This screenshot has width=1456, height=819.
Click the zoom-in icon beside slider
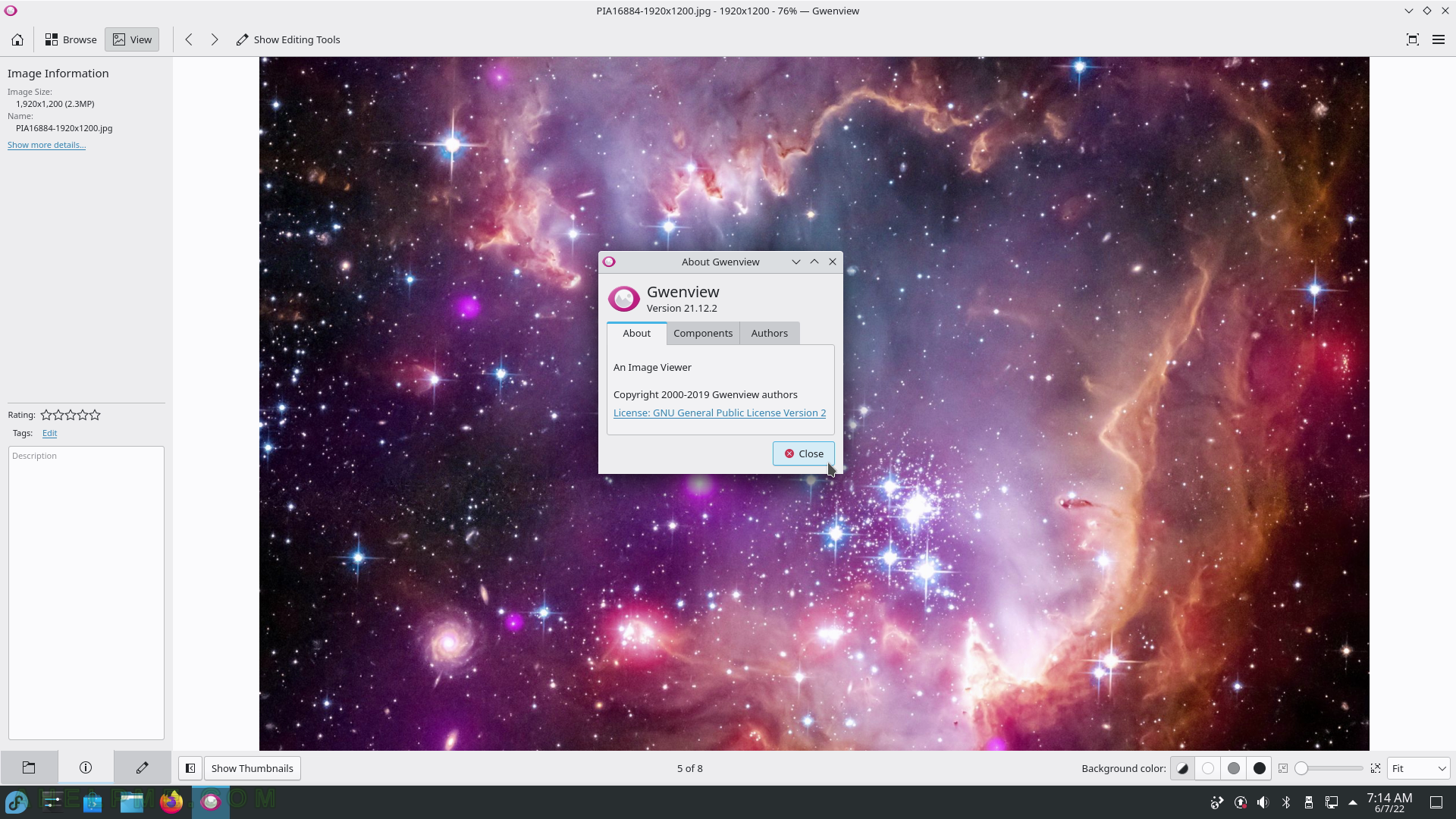[x=1376, y=768]
